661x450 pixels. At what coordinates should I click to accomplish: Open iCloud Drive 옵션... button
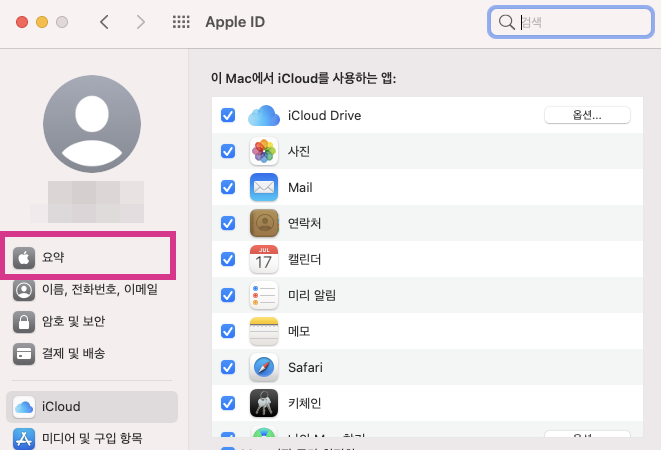pos(587,115)
